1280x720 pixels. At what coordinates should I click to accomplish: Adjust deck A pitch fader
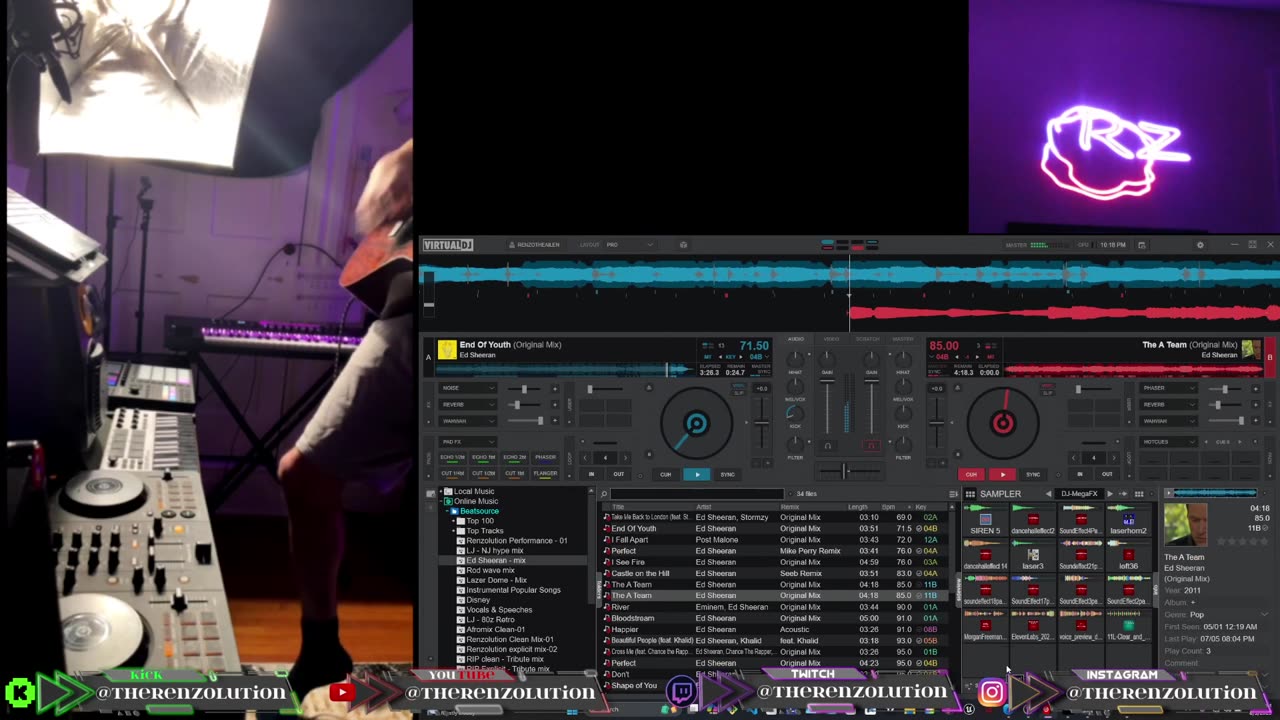click(x=761, y=425)
